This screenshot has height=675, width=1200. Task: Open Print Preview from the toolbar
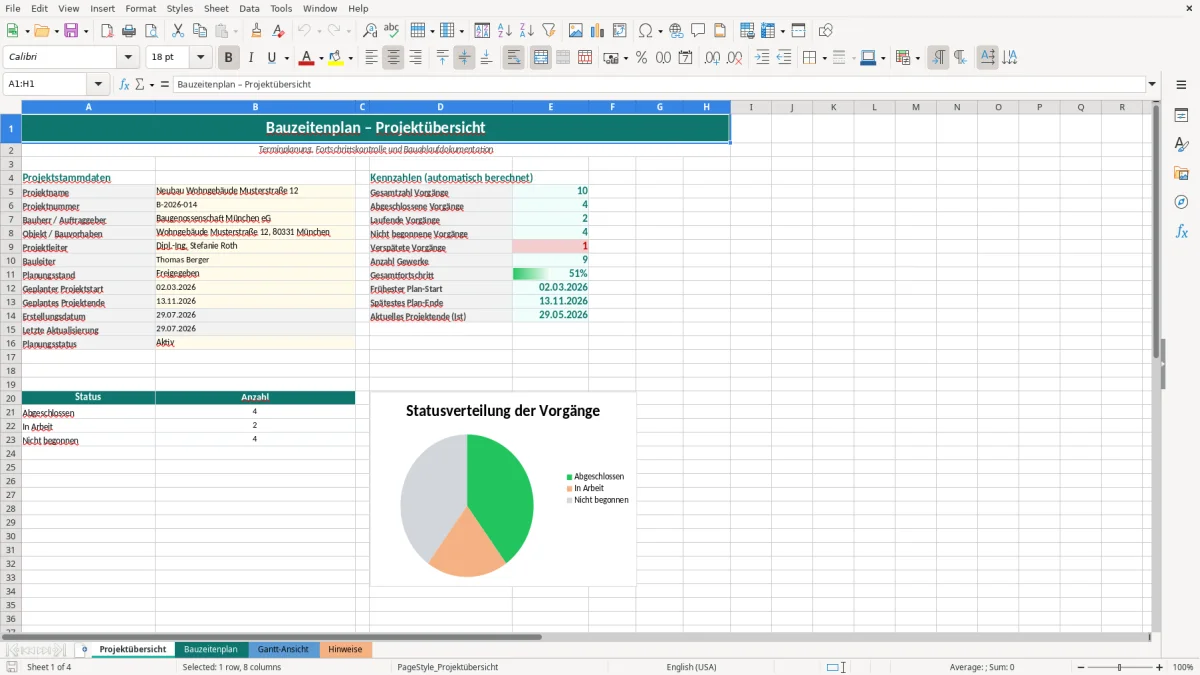click(151, 31)
